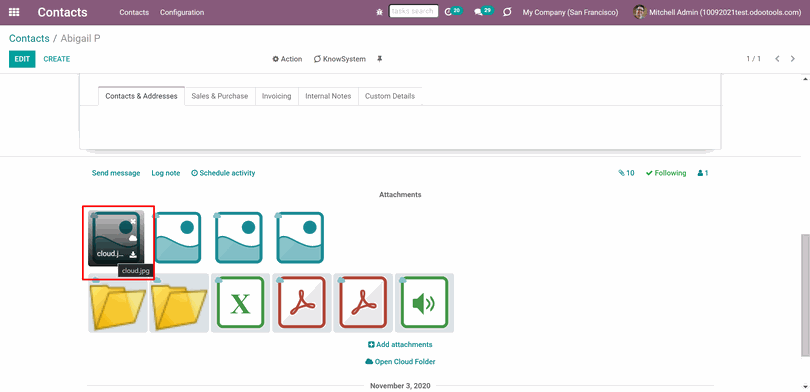Click the pager text 1 / 1

click(753, 59)
